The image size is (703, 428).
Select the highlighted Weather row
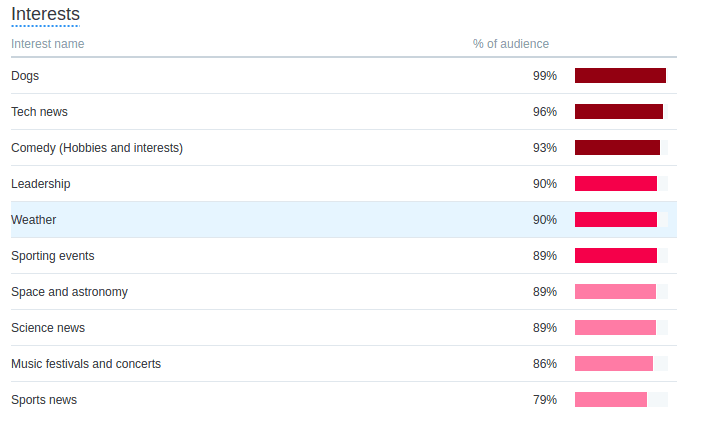(x=344, y=220)
